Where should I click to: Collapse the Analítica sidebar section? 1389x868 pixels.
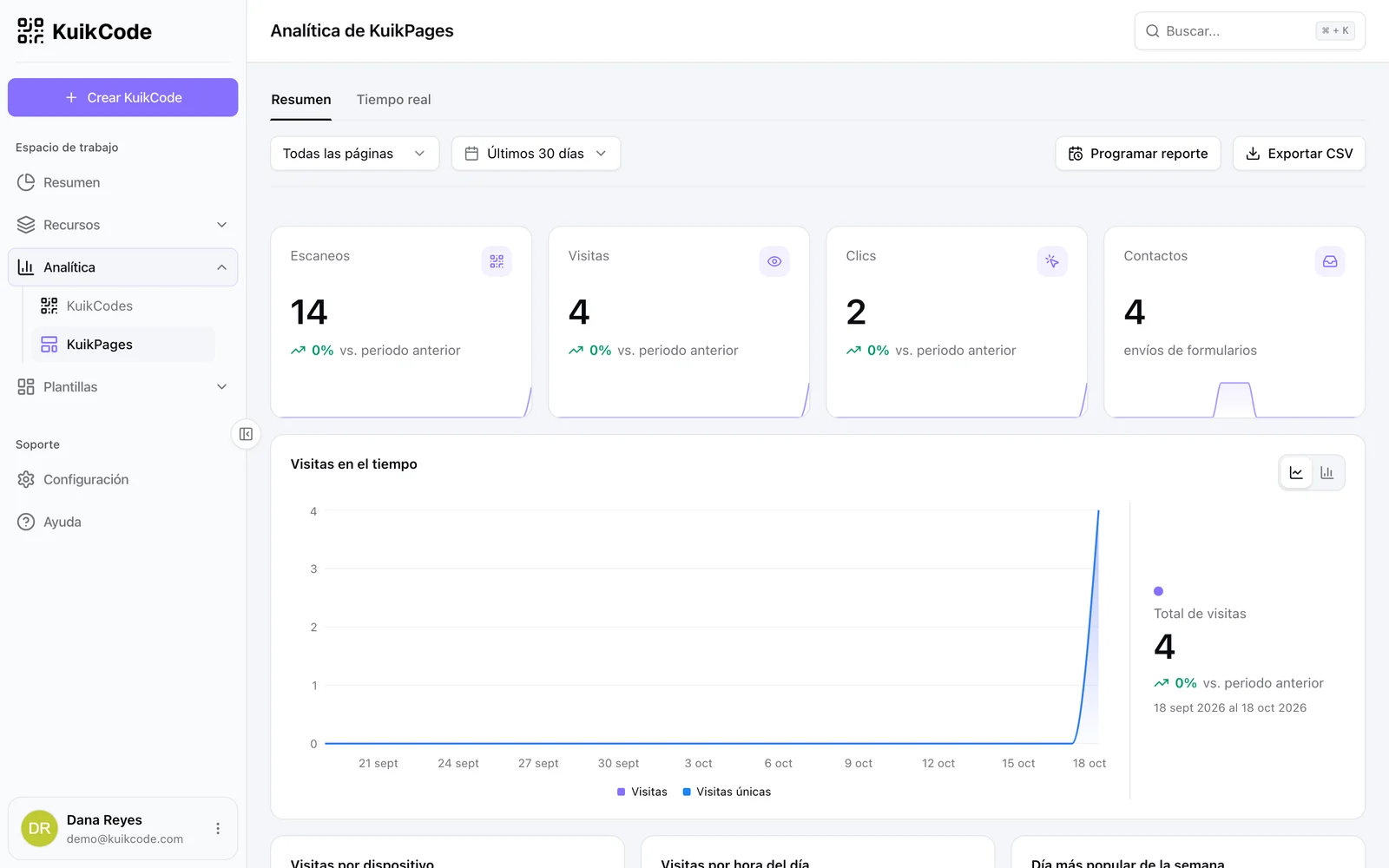point(122,267)
